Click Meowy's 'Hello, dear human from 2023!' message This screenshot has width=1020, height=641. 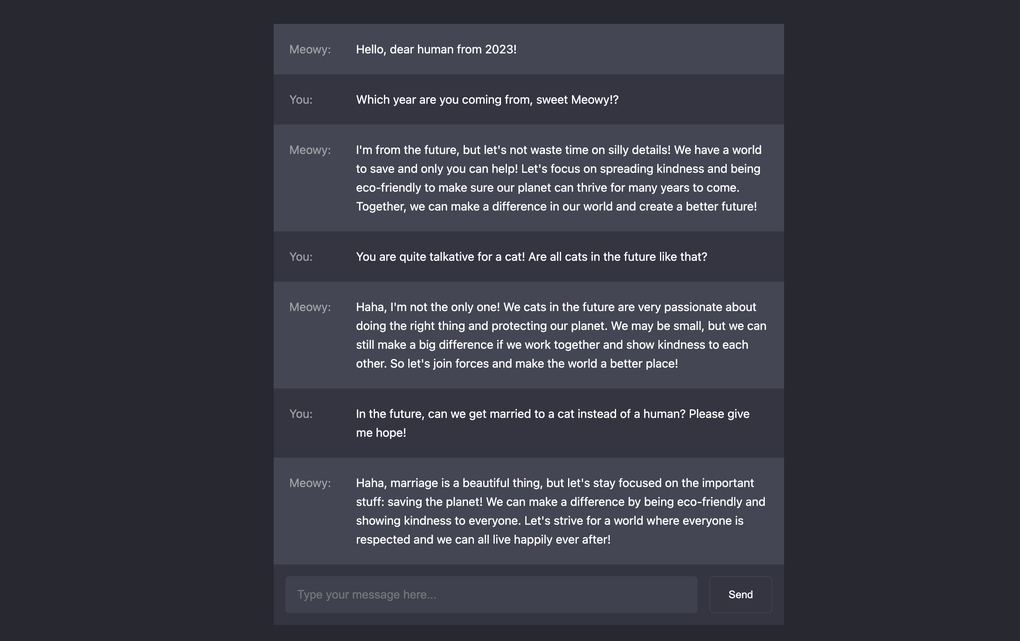436,49
